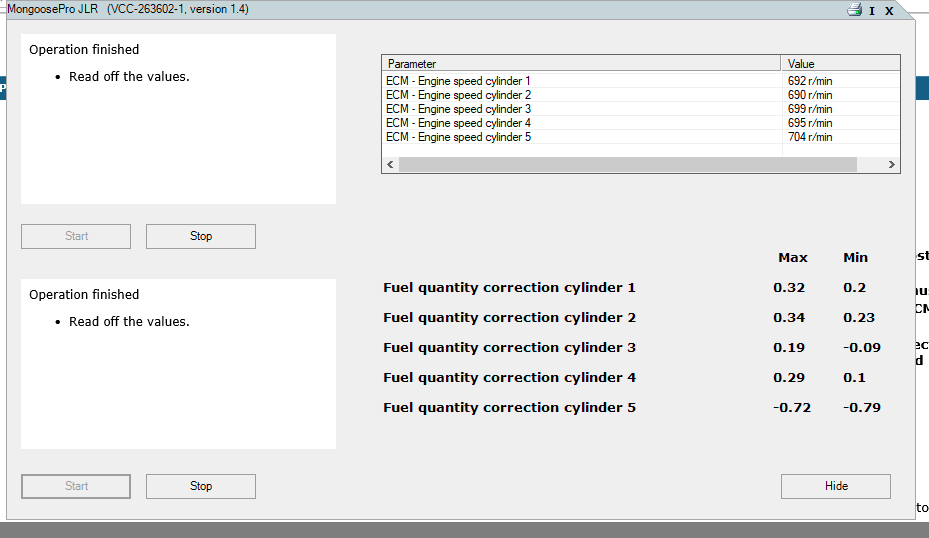The image size is (929, 538).
Task: Click the horizontal scrollbar thumb in table
Action: coord(627,165)
